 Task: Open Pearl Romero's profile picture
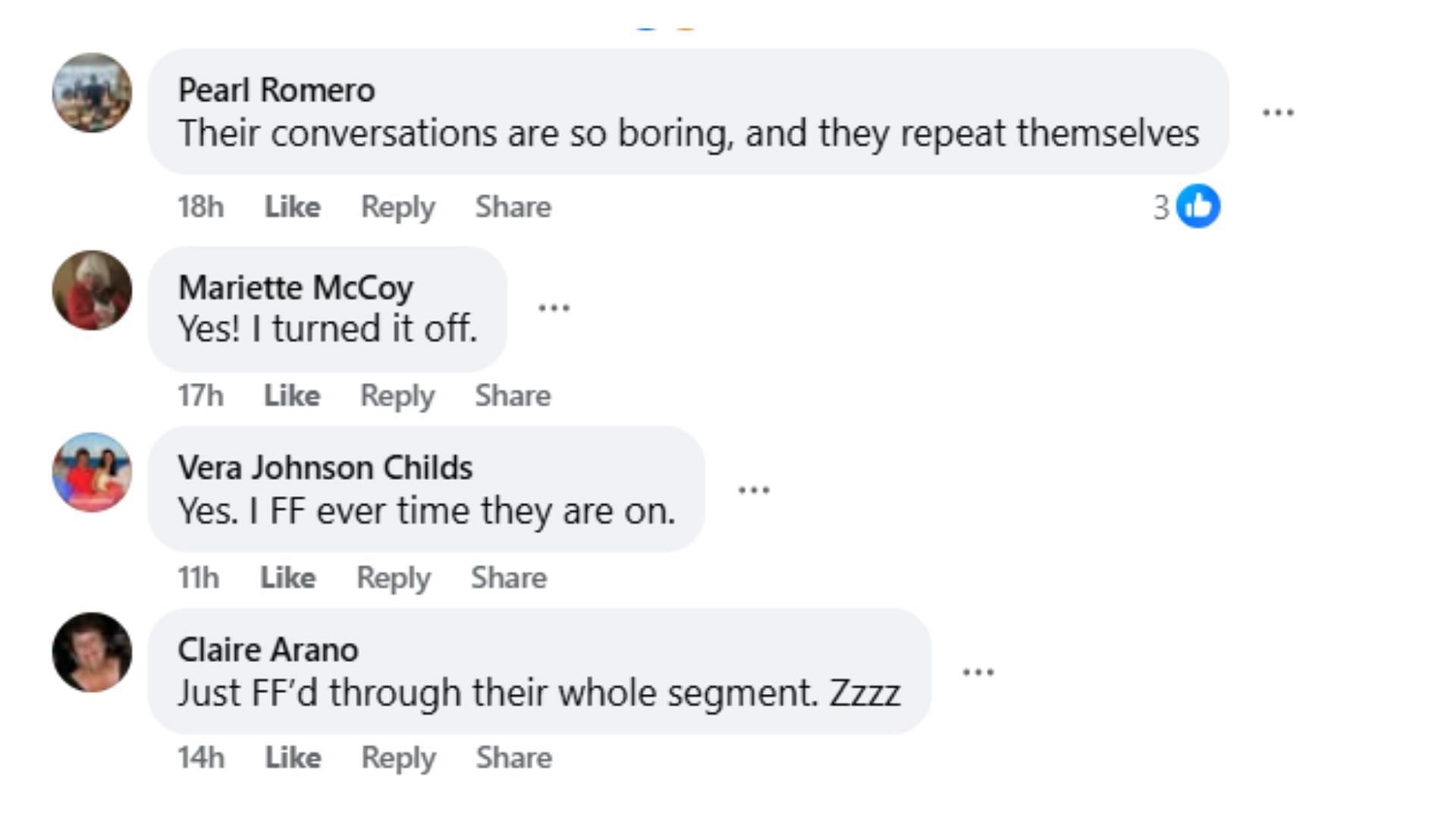pos(92,93)
